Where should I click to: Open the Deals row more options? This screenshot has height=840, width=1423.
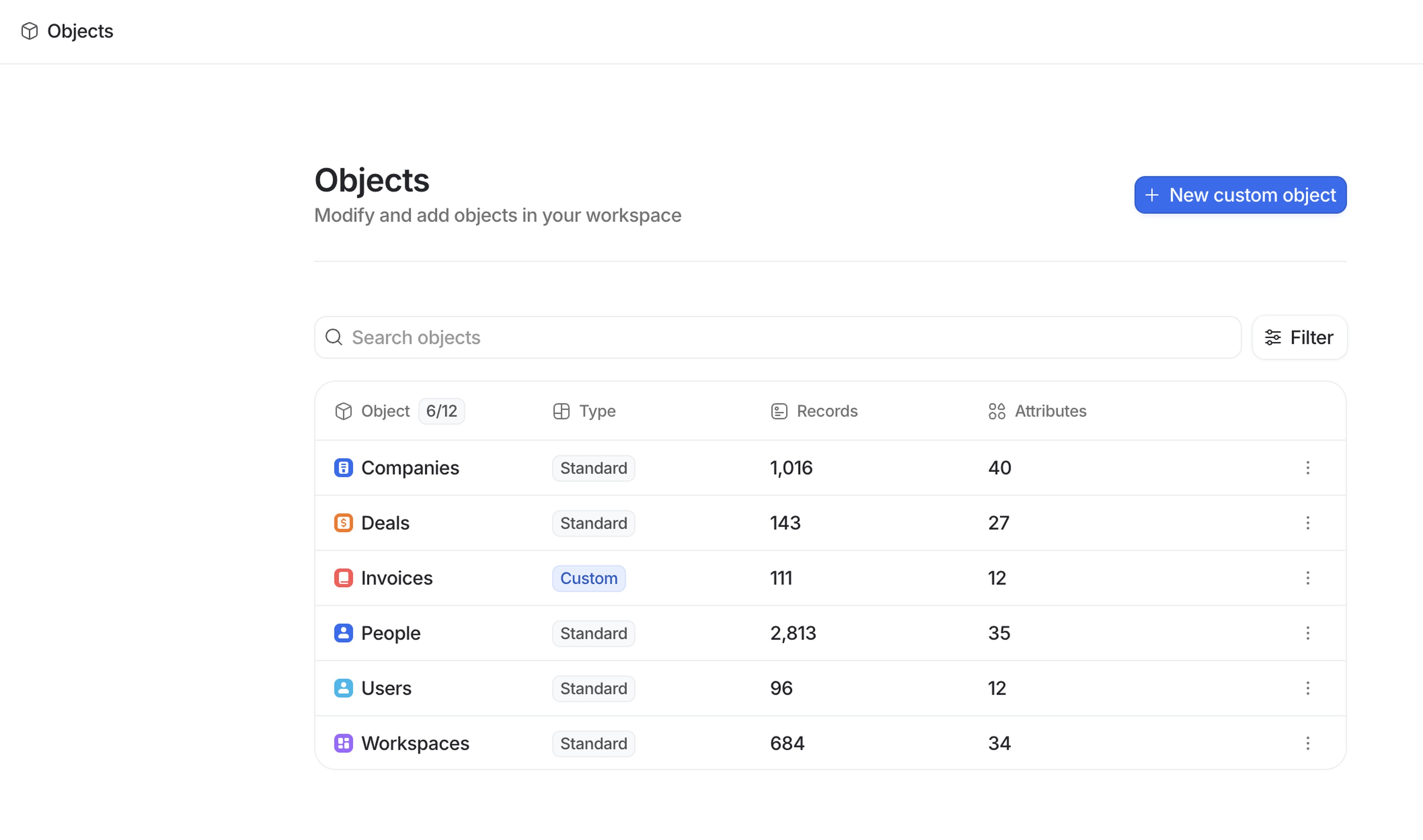(1307, 523)
